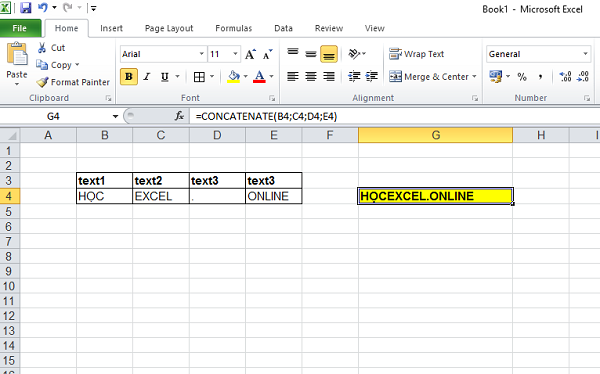Toggle Wrap Text
This screenshot has height=374, width=600.
coord(416,54)
